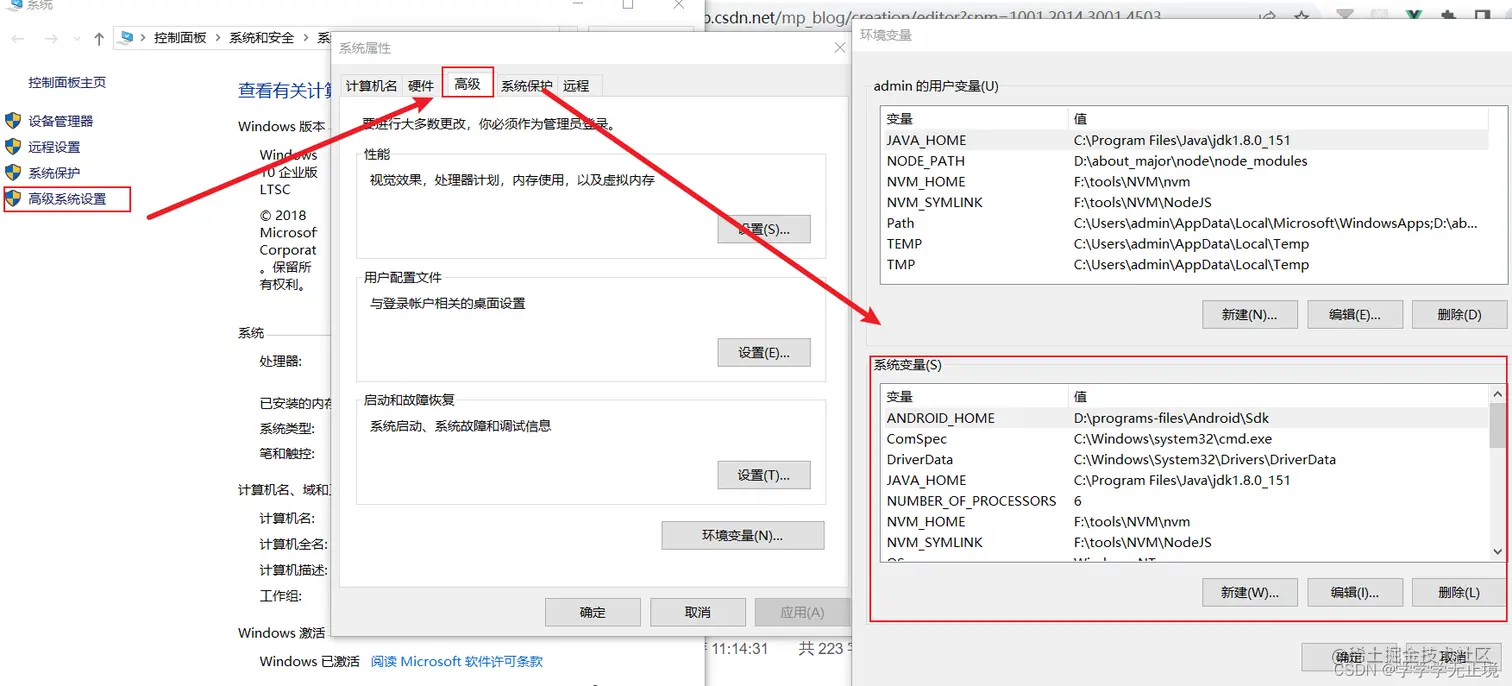The height and width of the screenshot is (686, 1512).
Task: Open the 远程设置 link
Action: tap(54, 147)
